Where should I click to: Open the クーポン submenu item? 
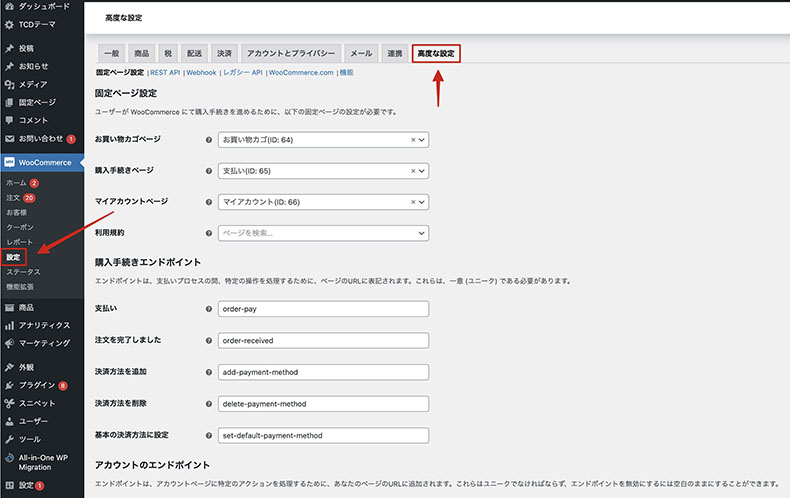coord(20,227)
